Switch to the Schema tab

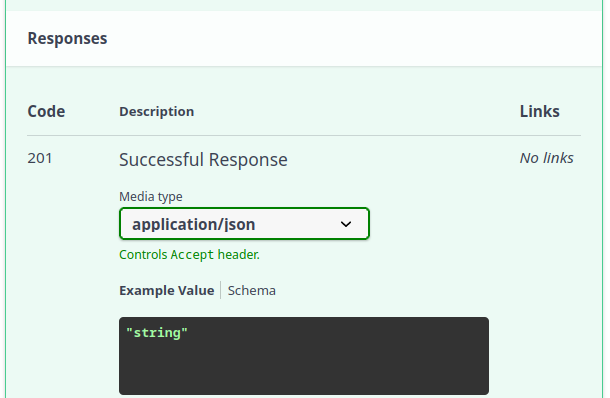click(x=251, y=291)
